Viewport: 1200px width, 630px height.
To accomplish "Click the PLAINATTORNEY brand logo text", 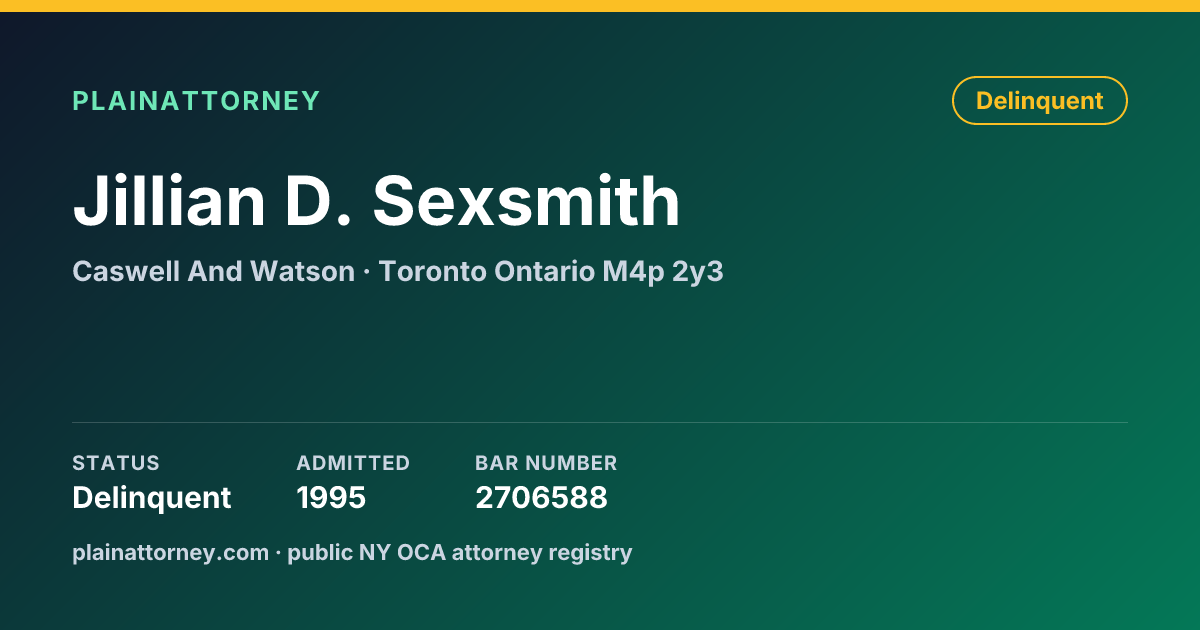I will [196, 101].
